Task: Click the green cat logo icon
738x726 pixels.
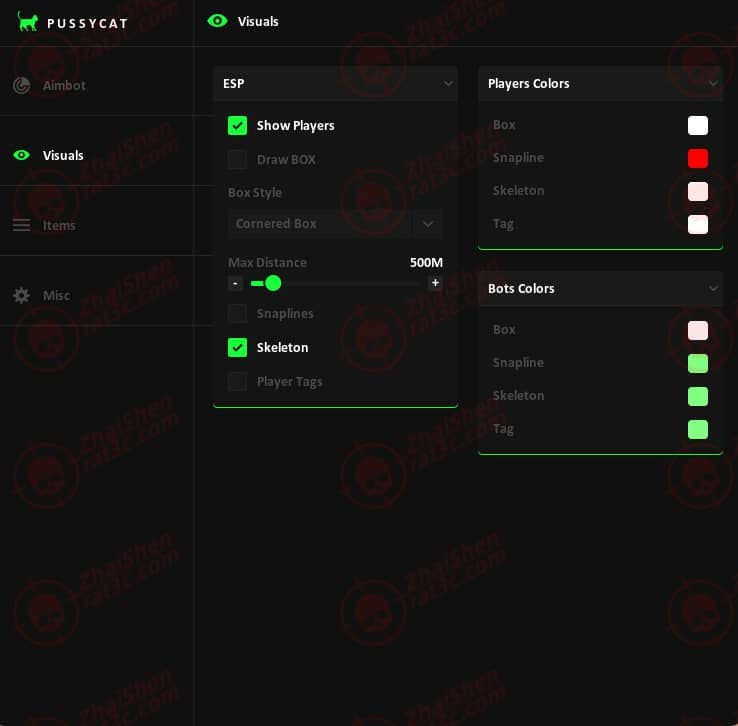Action: click(x=27, y=22)
